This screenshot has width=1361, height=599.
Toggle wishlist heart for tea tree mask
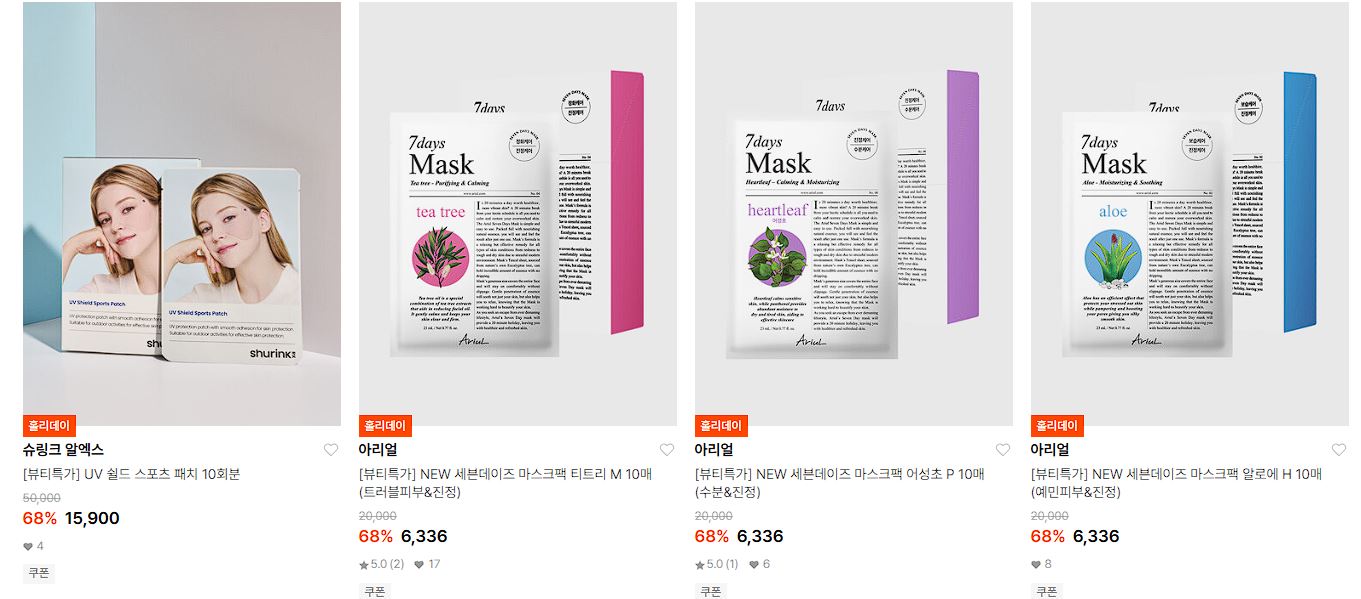[x=667, y=450]
